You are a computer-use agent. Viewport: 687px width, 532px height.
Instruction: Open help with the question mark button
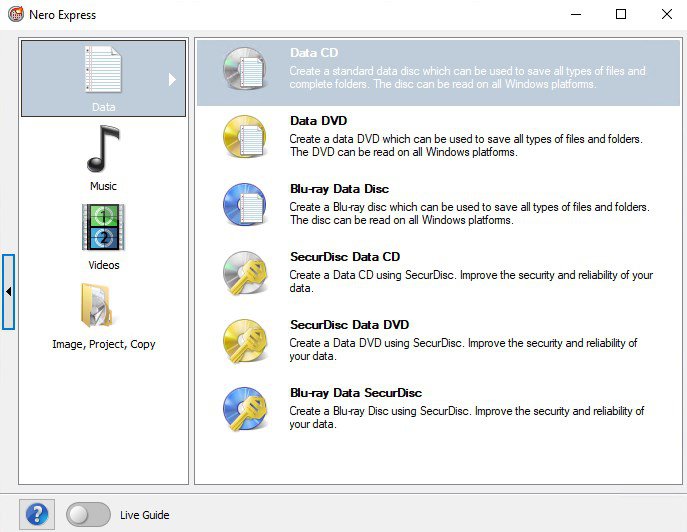37,514
